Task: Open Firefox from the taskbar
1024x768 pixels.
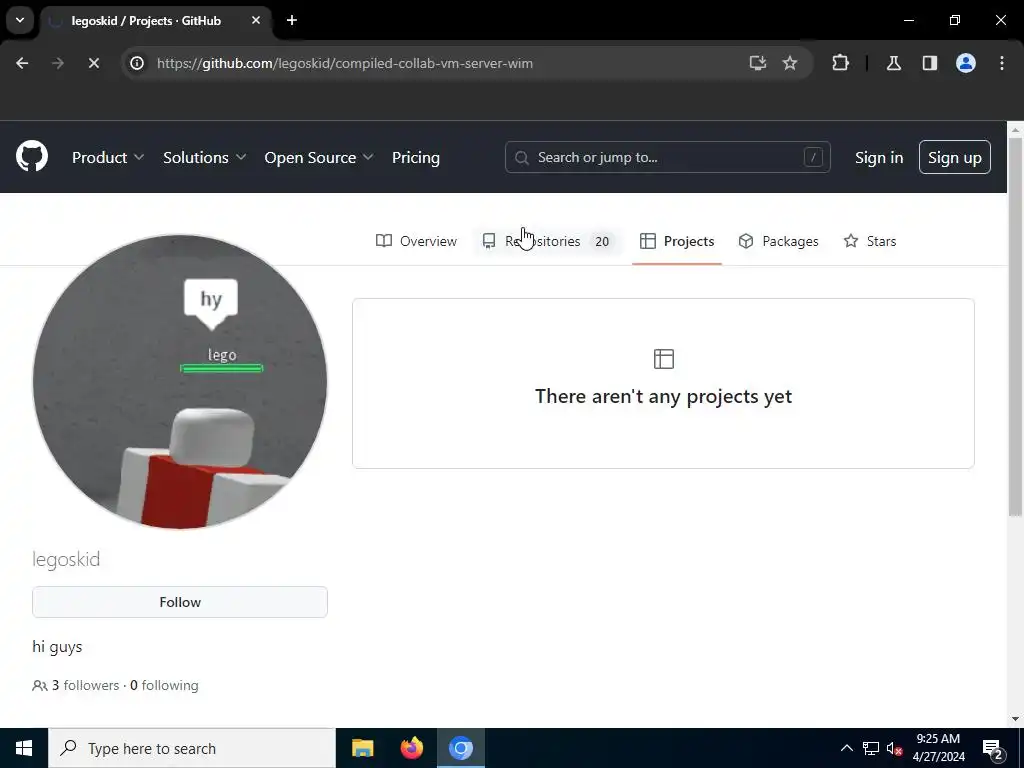Action: (411, 748)
